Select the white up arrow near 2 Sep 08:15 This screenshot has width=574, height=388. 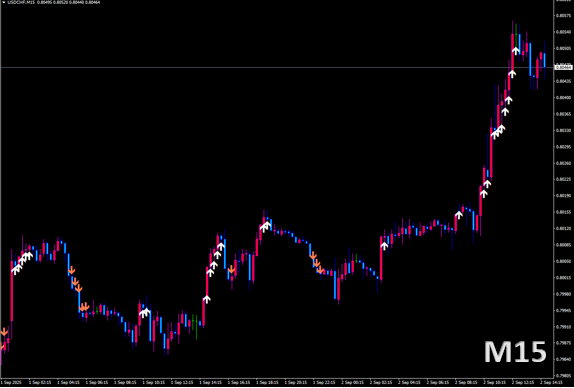[x=459, y=214]
